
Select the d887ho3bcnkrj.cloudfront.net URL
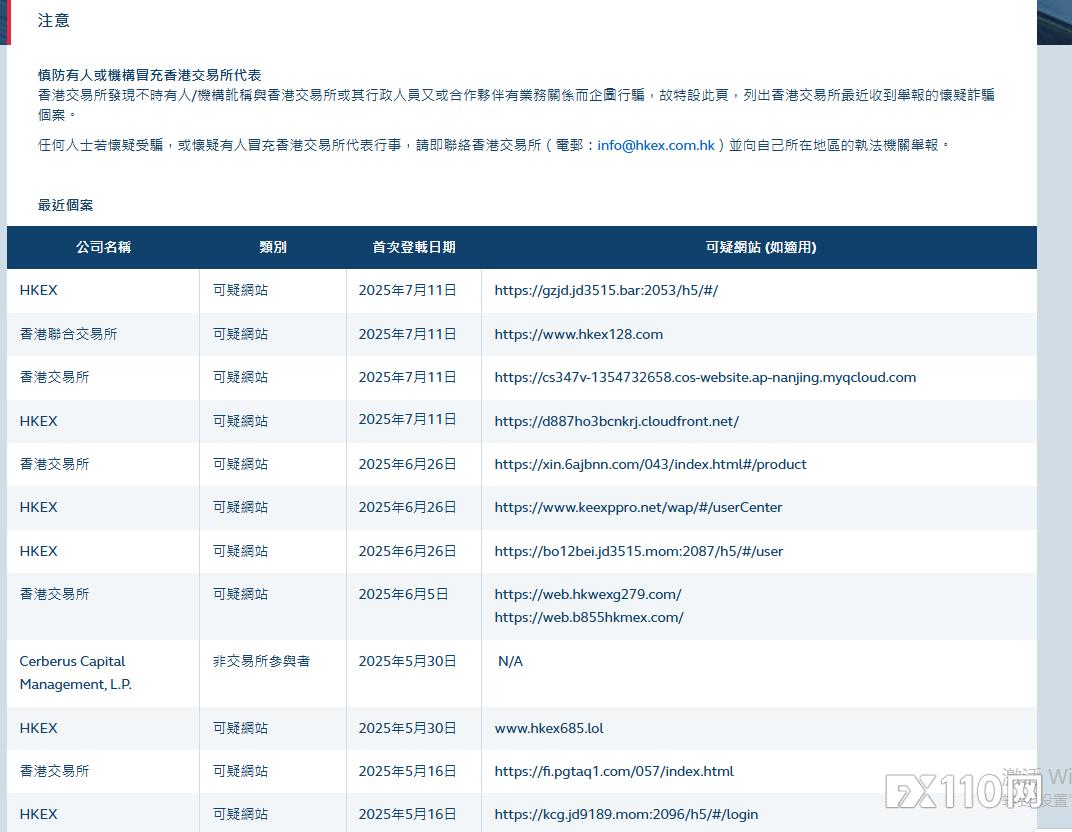point(616,421)
